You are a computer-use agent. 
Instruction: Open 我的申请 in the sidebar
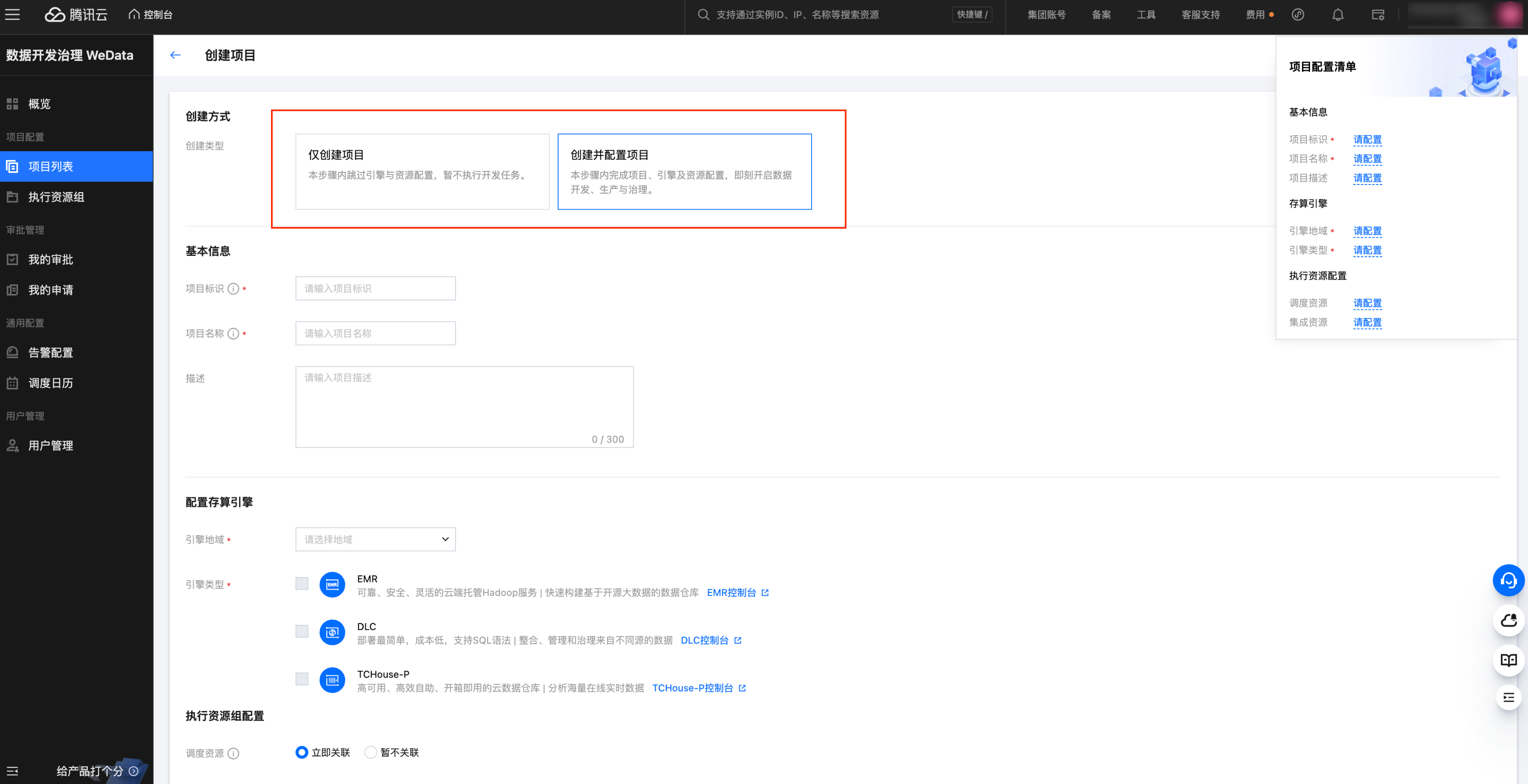click(x=77, y=290)
